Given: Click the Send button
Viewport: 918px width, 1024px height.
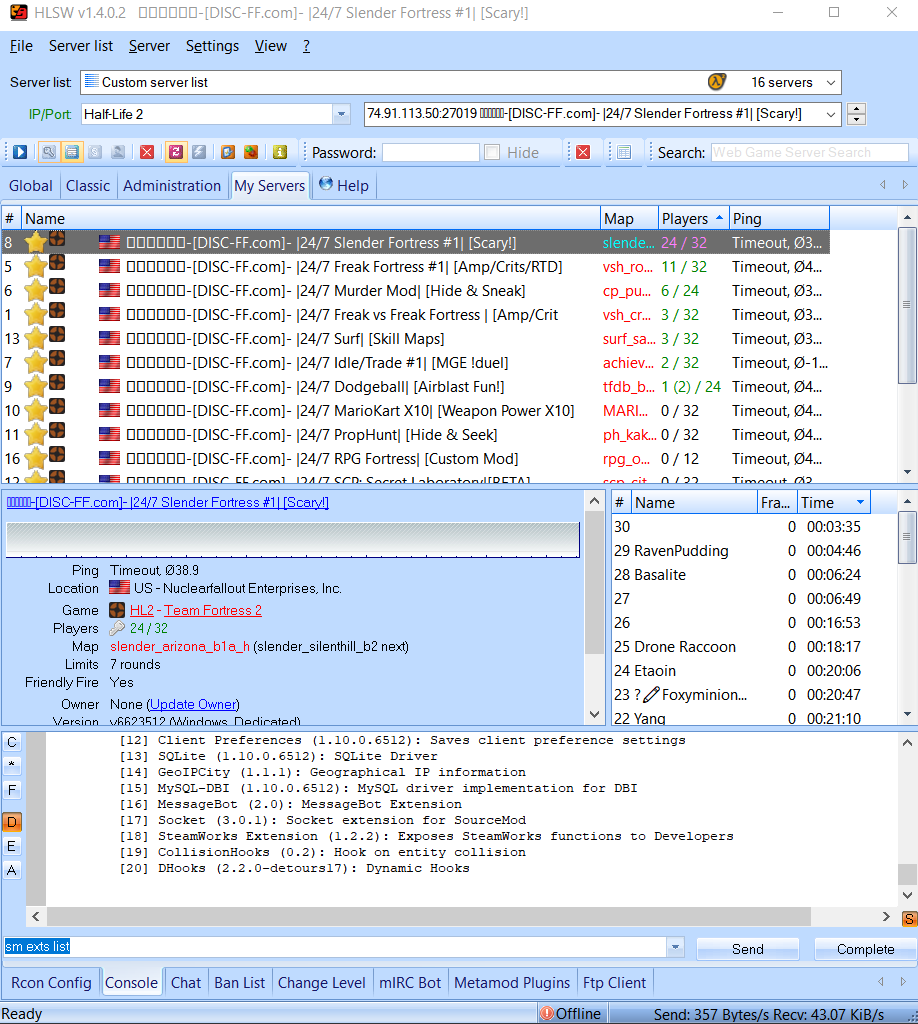Looking at the screenshot, I should point(748,949).
